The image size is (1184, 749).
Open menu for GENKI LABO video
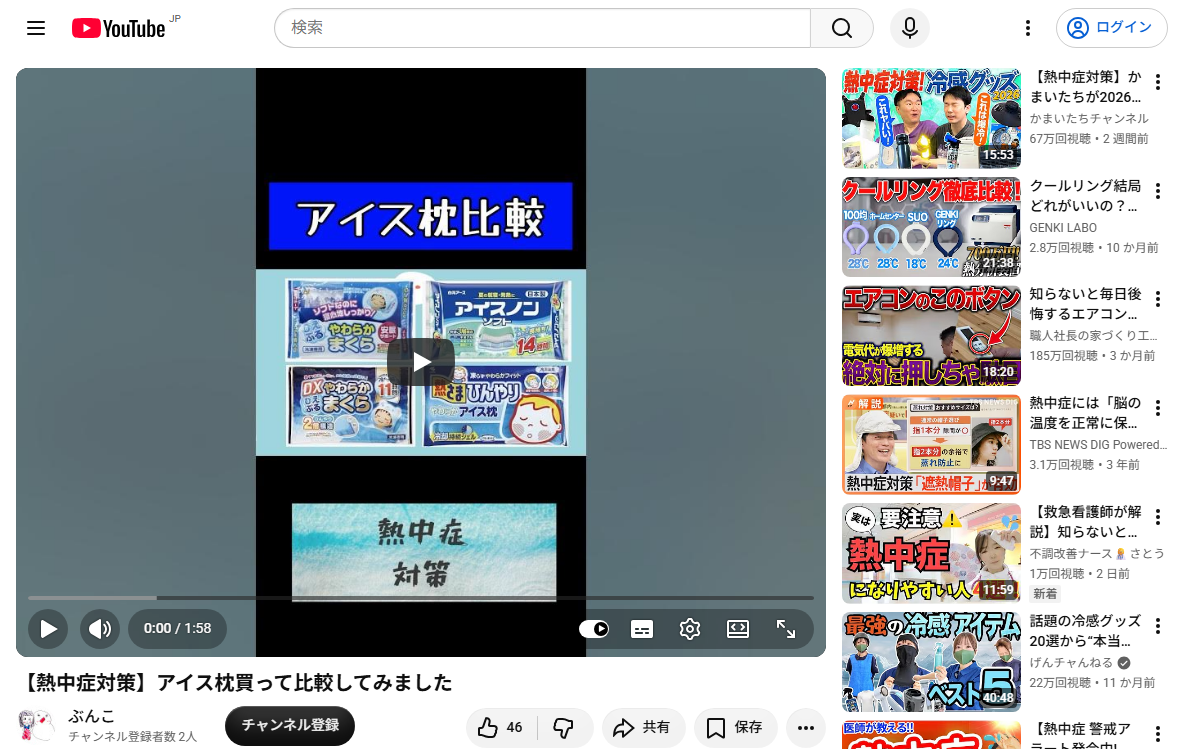pos(1158,191)
